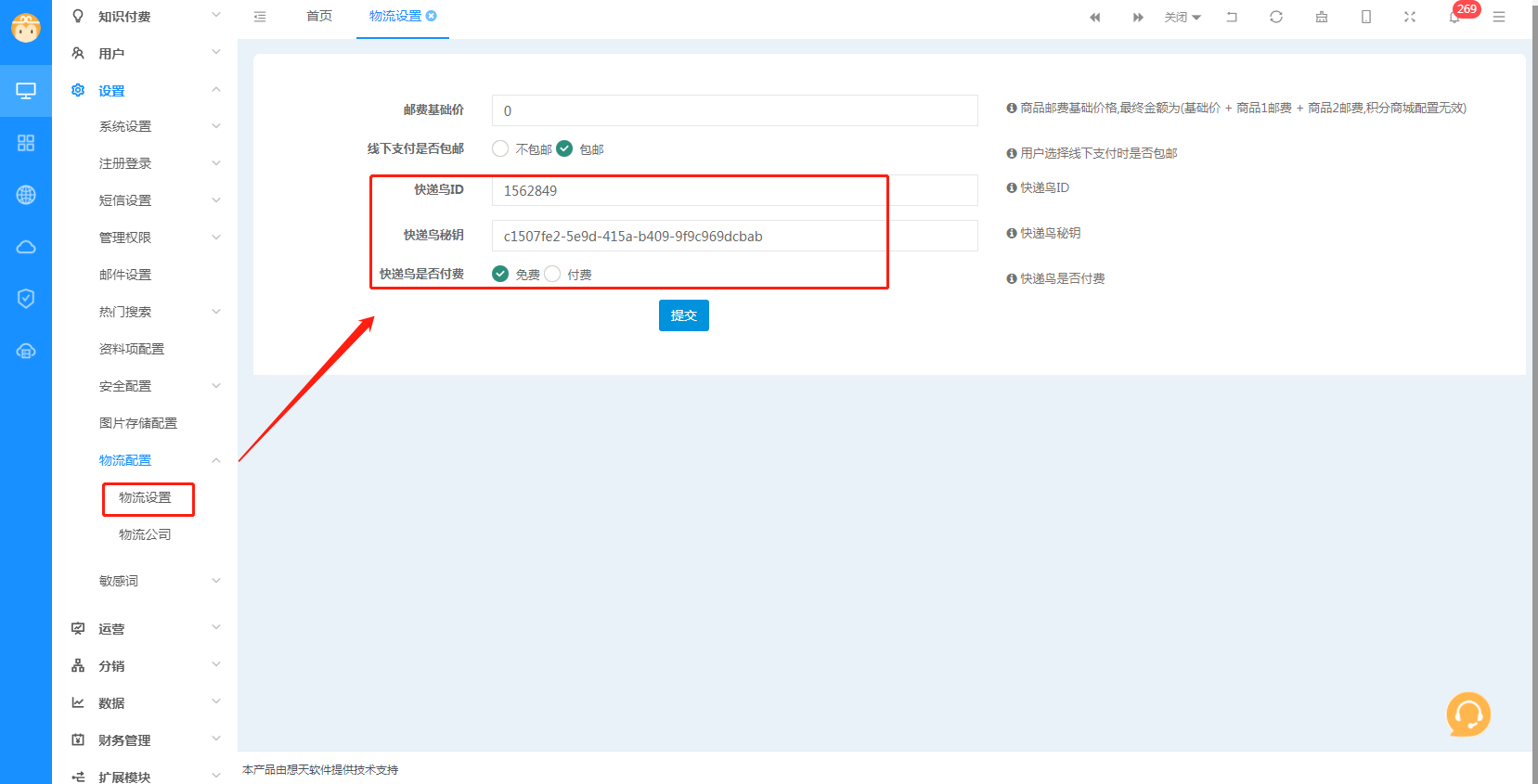1538x784 pixels.
Task: Click the 提交 submit button
Action: click(684, 315)
